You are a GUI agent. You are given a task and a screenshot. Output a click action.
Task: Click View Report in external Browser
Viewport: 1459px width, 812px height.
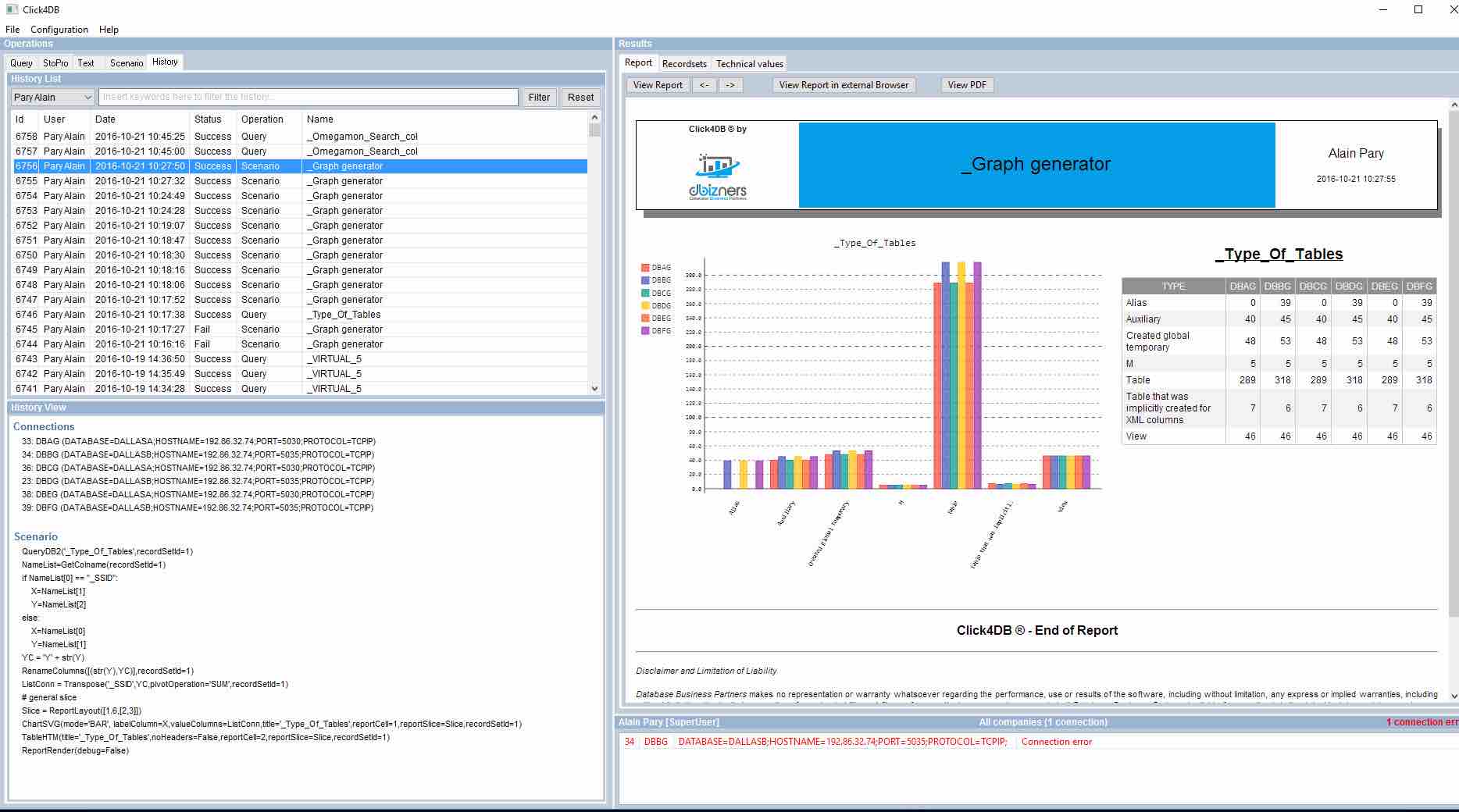[x=844, y=85]
